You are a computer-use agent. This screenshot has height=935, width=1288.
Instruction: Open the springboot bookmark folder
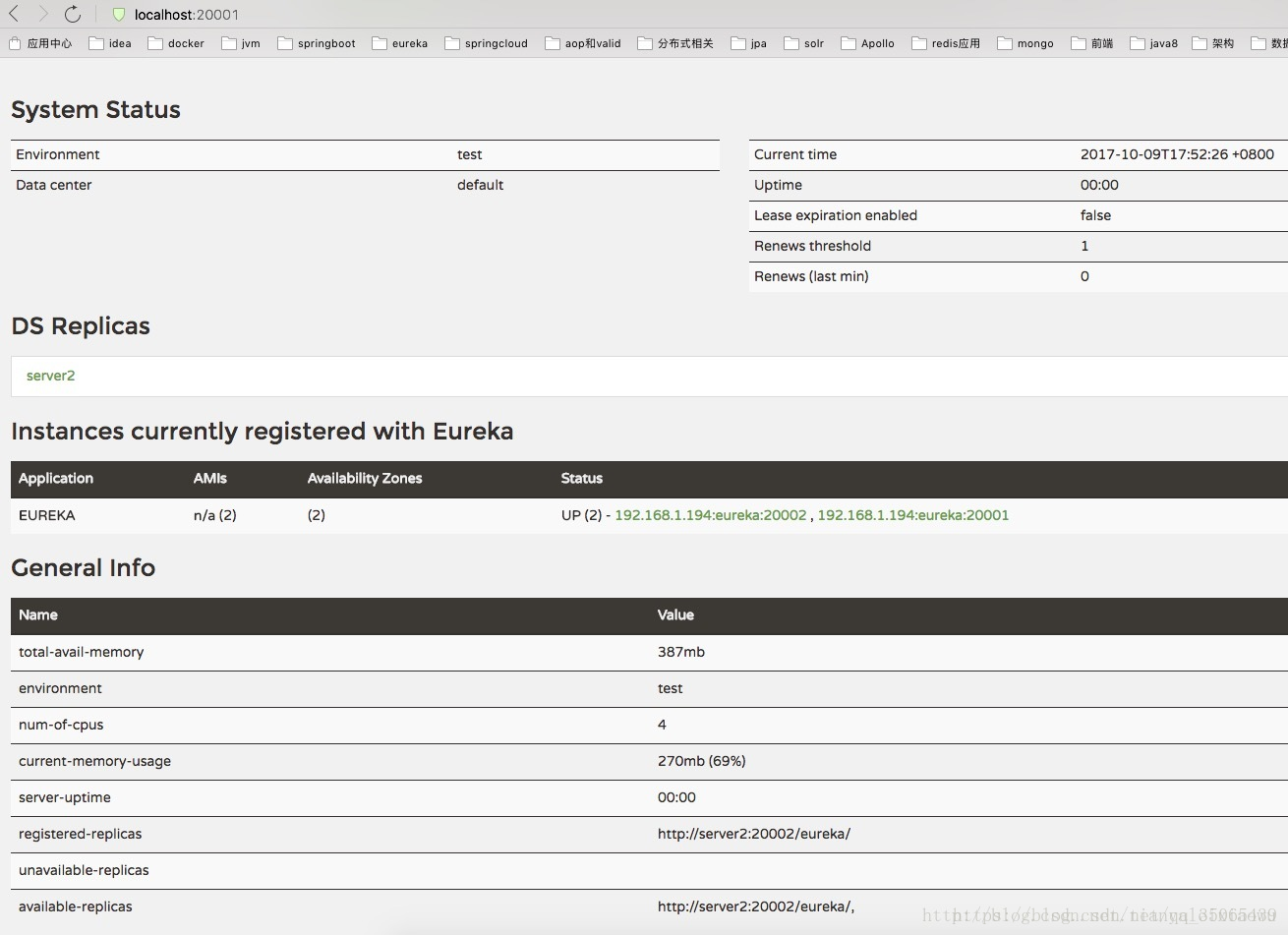317,43
